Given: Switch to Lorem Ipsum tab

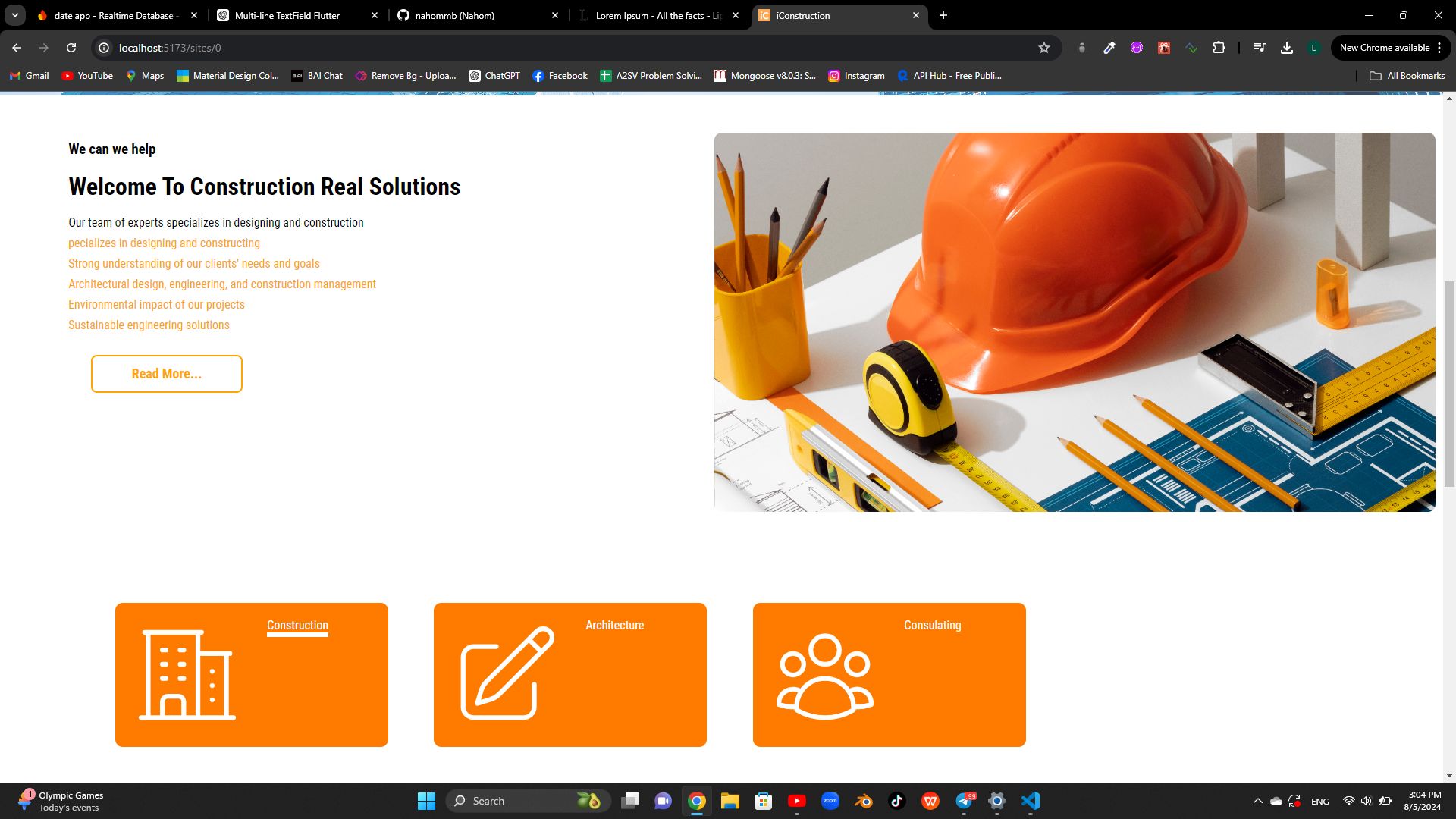Looking at the screenshot, I should [x=657, y=15].
